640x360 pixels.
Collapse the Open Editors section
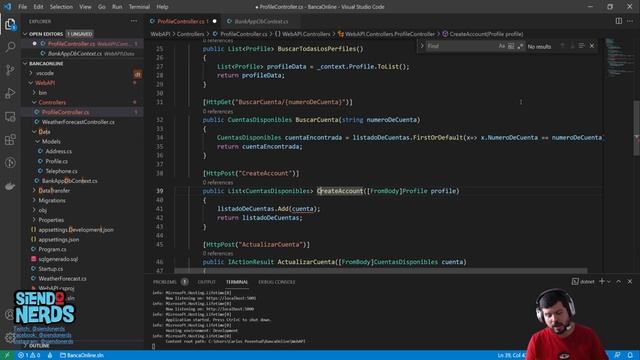click(25, 34)
